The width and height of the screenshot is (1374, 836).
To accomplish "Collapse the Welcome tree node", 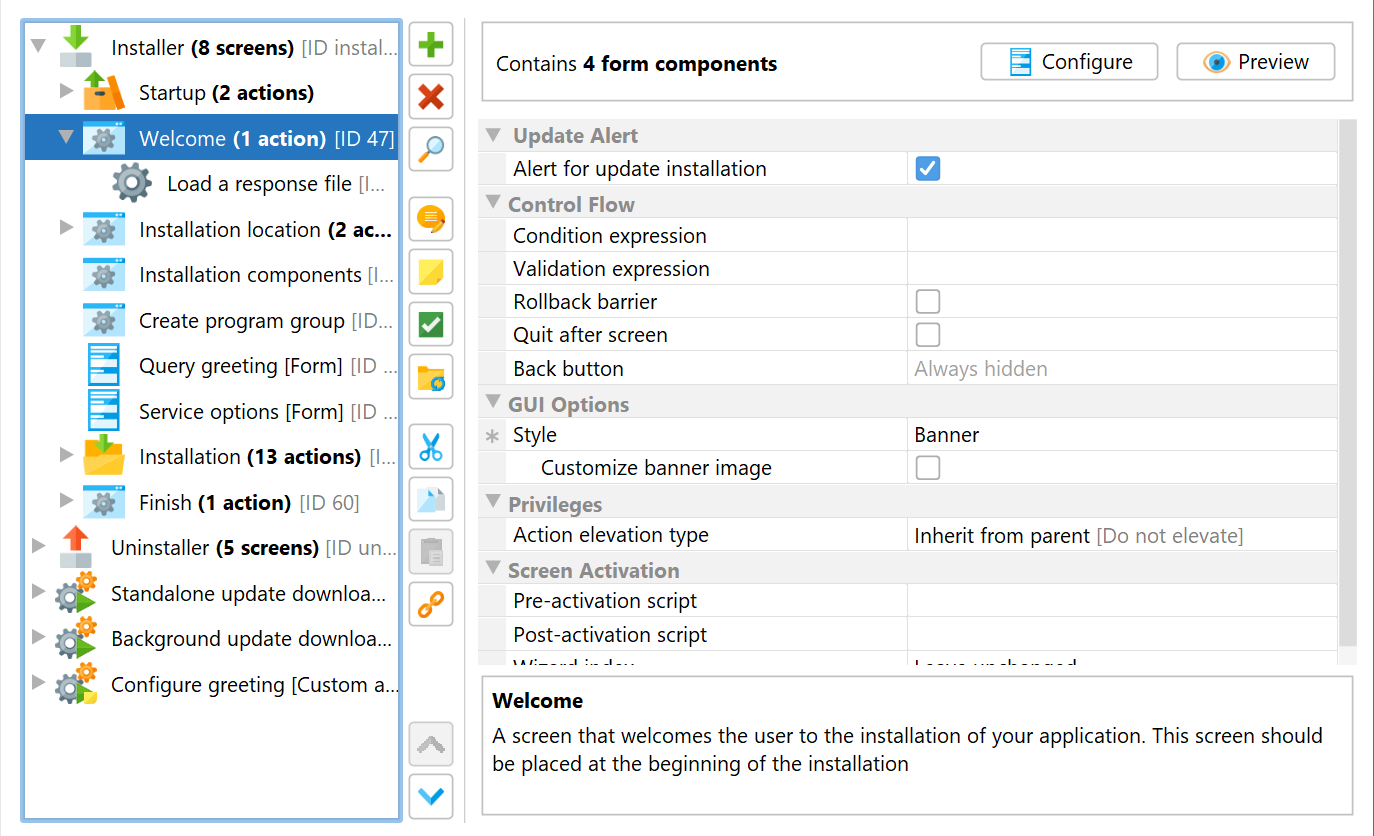I will tap(66, 136).
